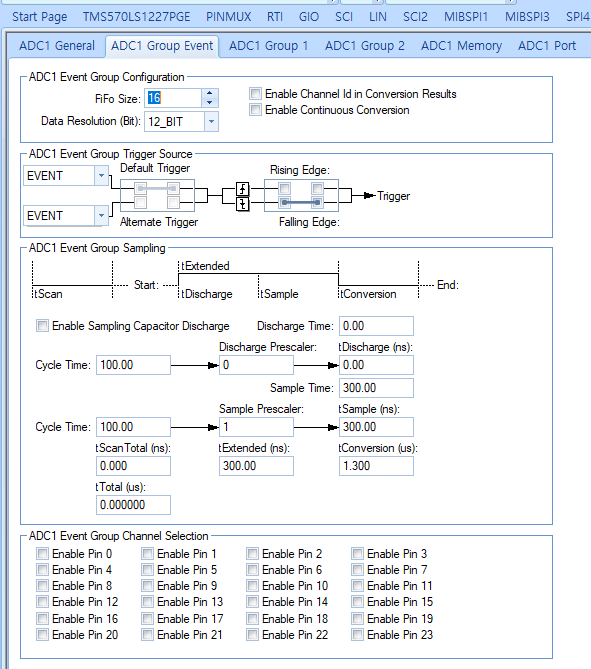Open the PINMUX module tab
Image resolution: width=591 pixels, height=669 pixels.
pyautogui.click(x=229, y=17)
